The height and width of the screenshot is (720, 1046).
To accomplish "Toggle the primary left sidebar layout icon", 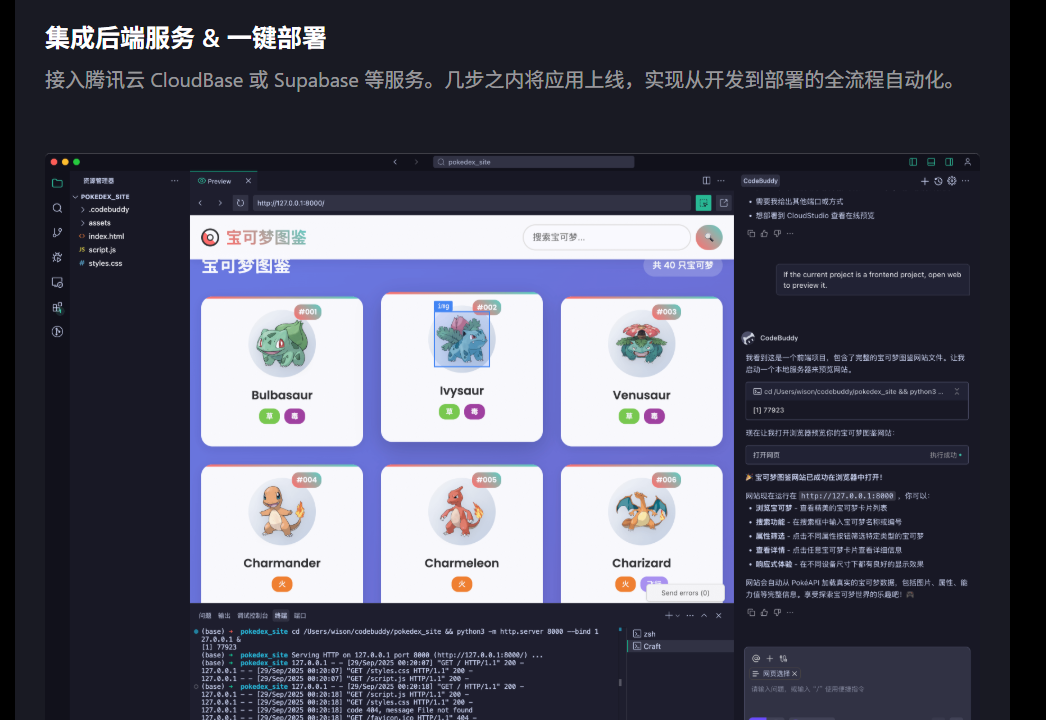I will point(913,162).
